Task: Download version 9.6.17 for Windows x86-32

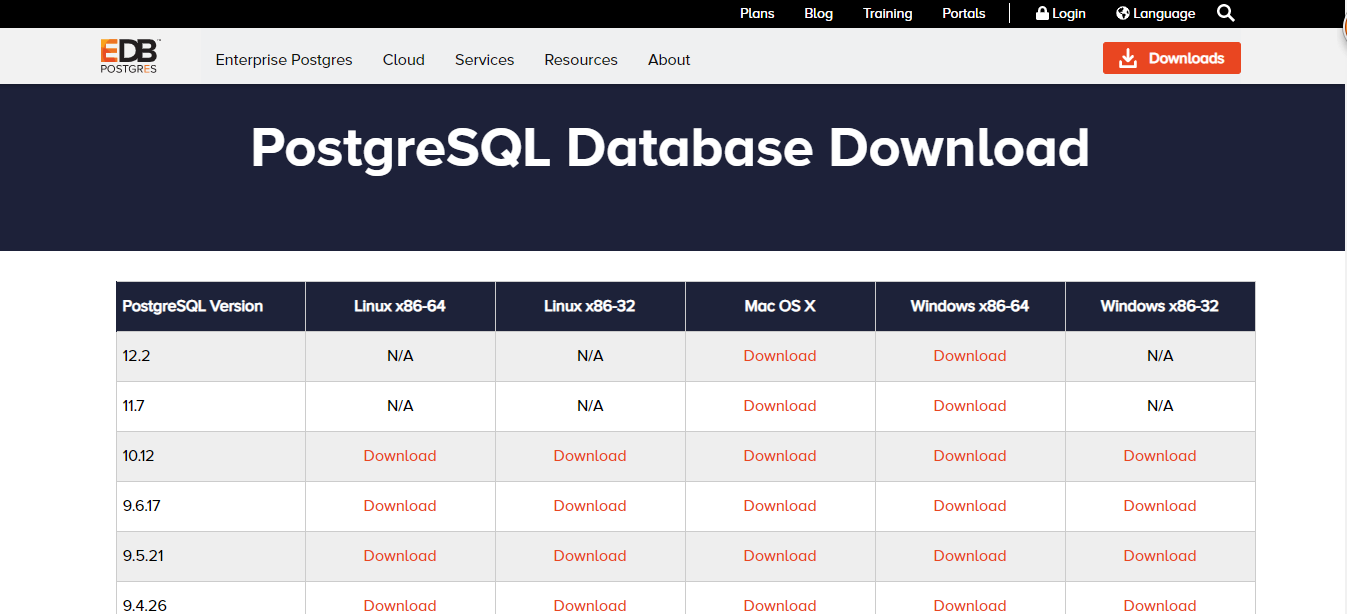Action: [1160, 506]
